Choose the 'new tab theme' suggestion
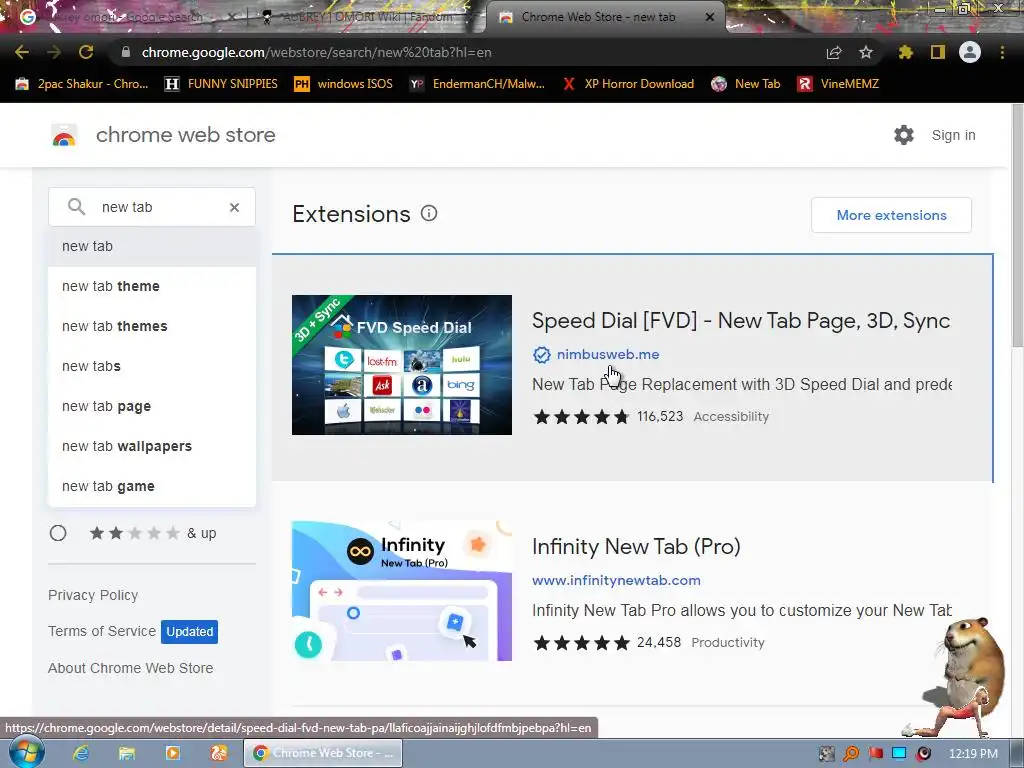 click(x=152, y=286)
